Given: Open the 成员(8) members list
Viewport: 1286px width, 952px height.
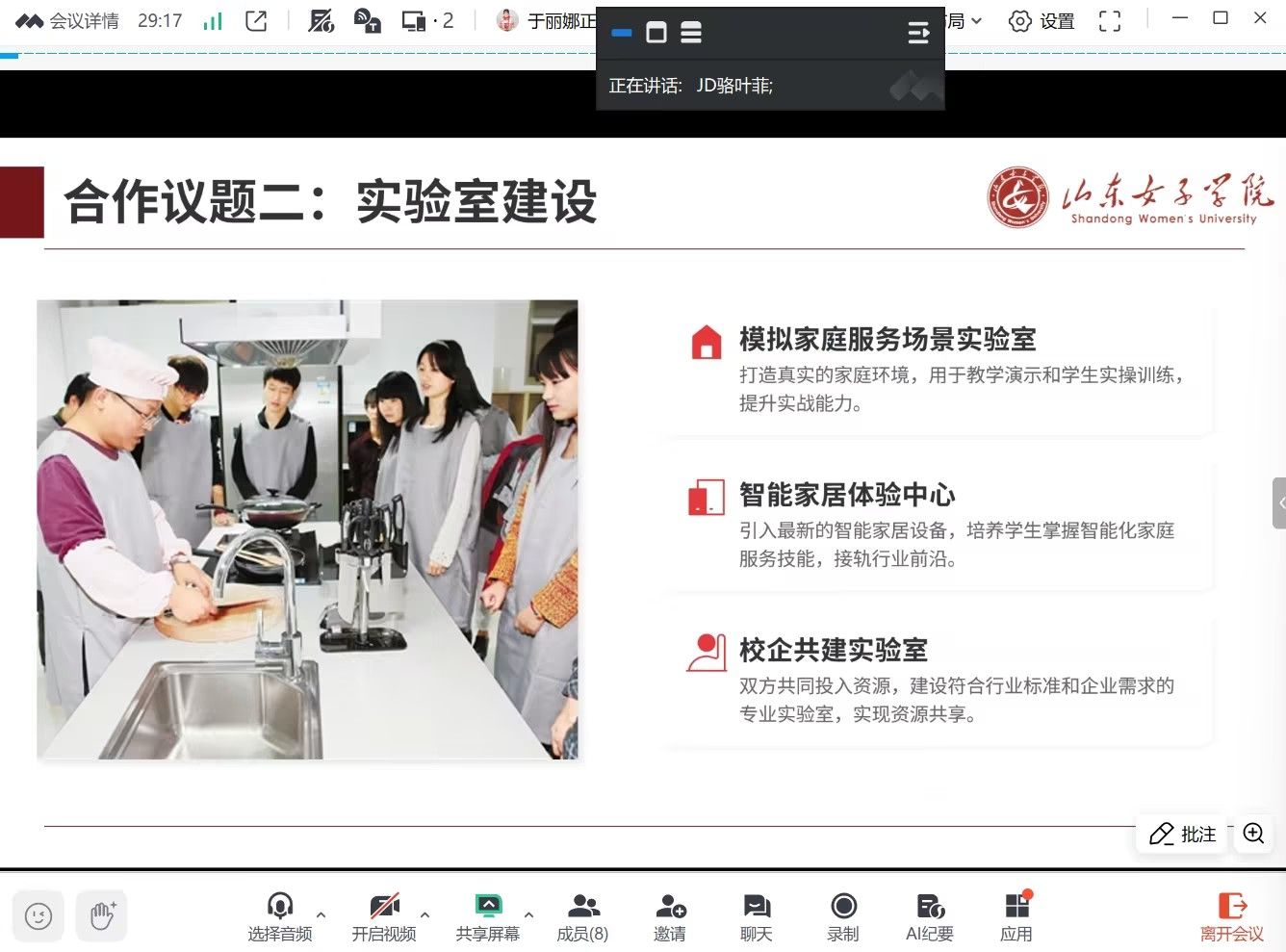Looking at the screenshot, I should 582,917.
